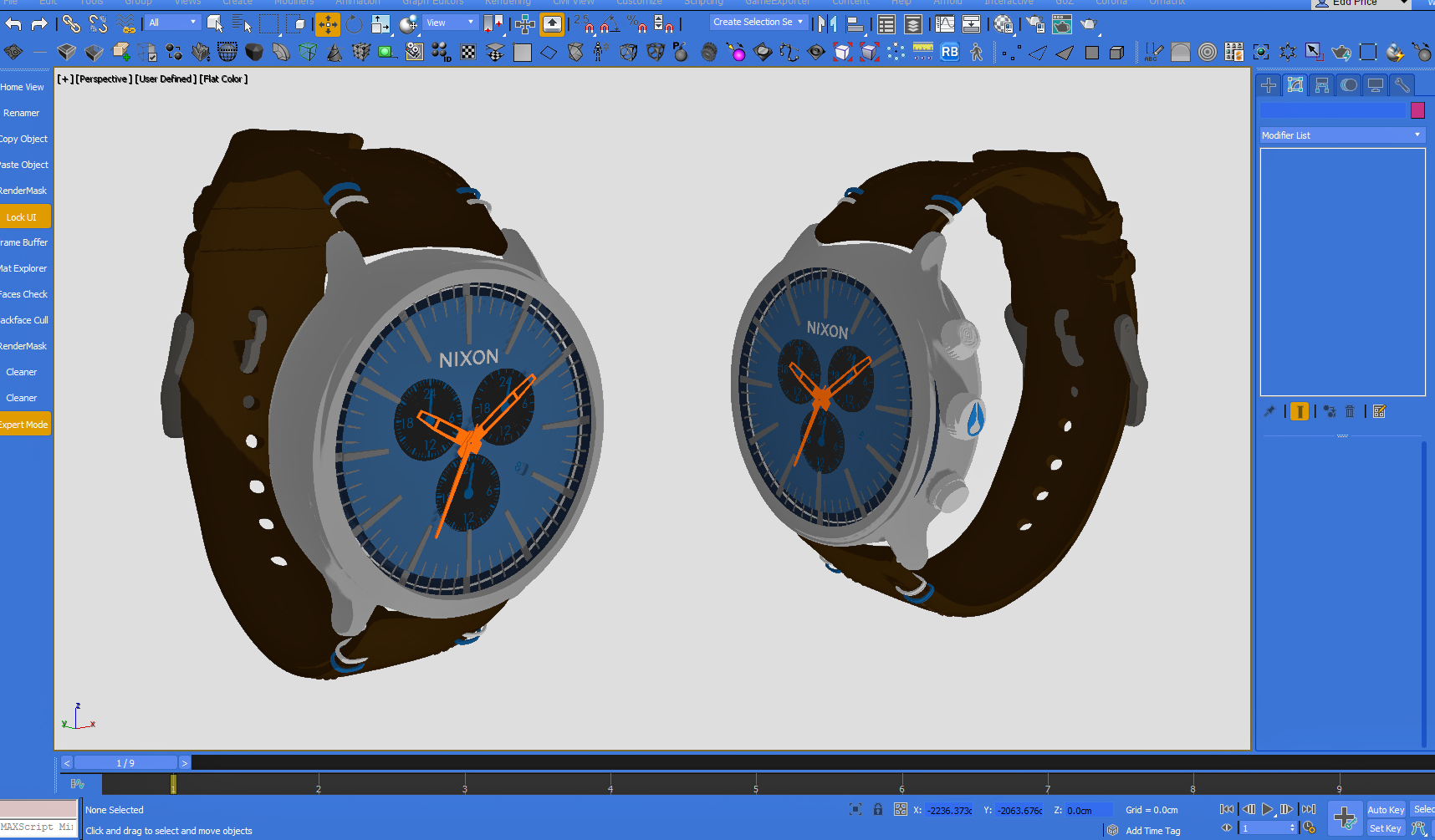
Task: Toggle the Angle Snap magnet
Action: point(610,24)
